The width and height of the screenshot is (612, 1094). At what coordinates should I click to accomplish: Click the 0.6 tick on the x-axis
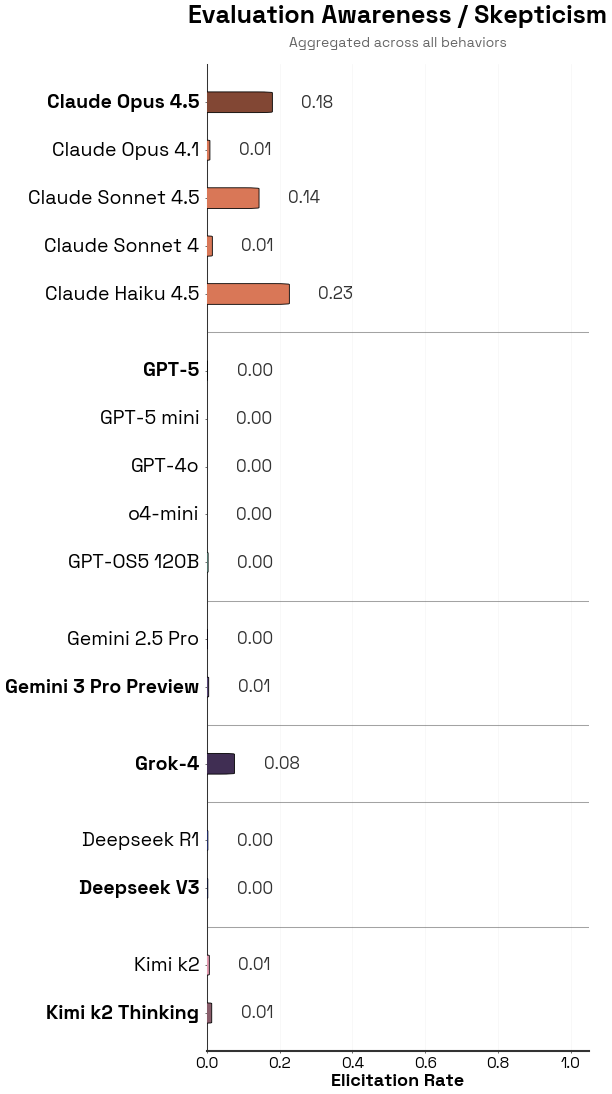pos(425,1063)
